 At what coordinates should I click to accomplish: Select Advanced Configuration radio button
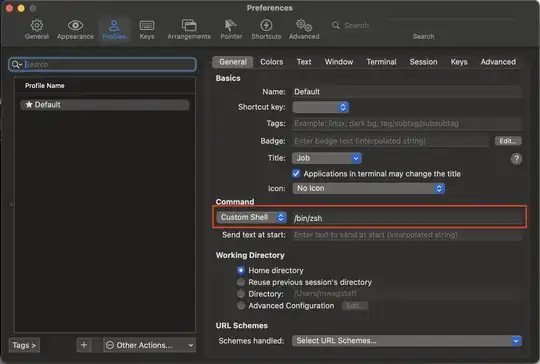[241, 305]
